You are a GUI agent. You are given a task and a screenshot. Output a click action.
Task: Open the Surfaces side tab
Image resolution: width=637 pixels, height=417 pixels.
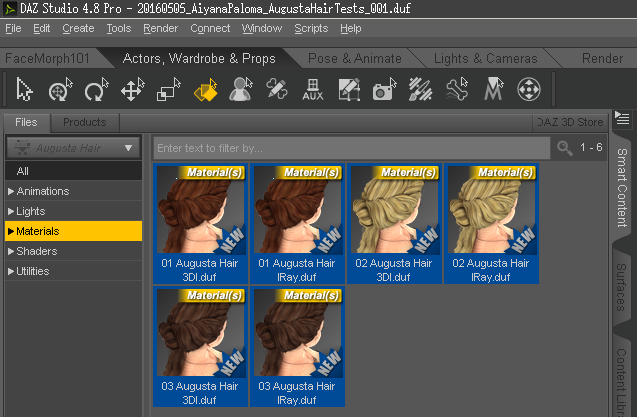[621, 287]
